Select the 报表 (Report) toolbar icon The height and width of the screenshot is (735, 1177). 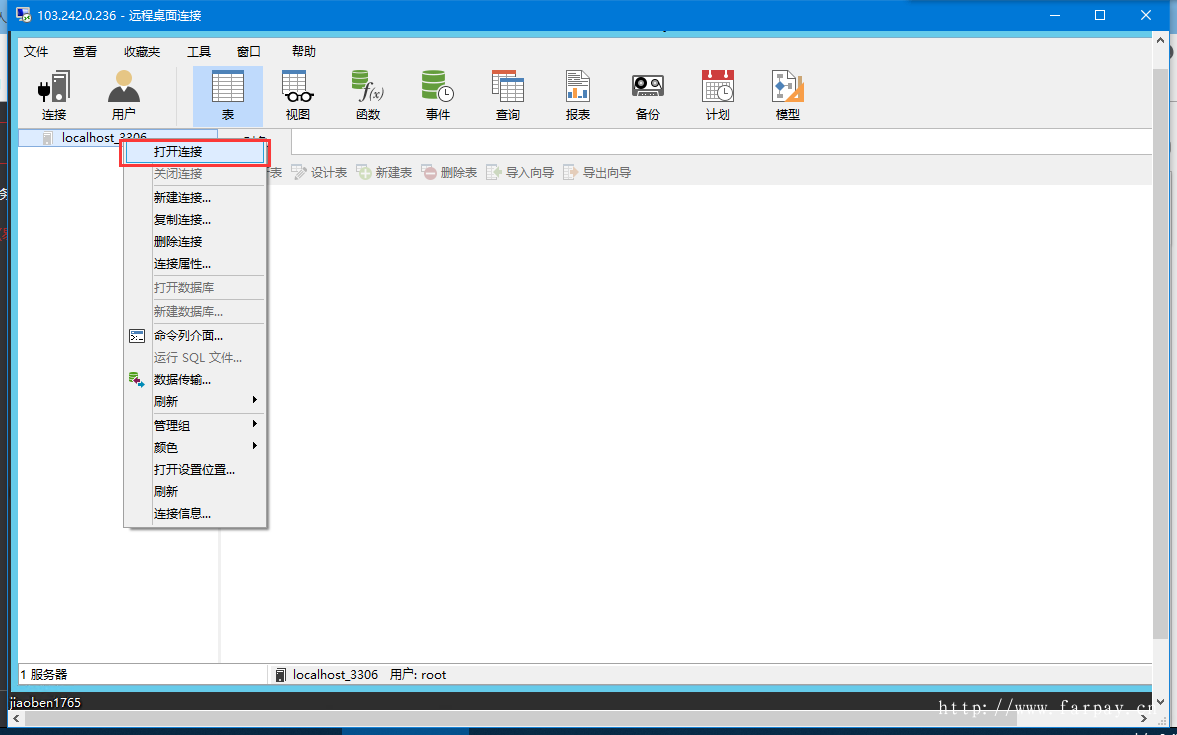pyautogui.click(x=578, y=96)
